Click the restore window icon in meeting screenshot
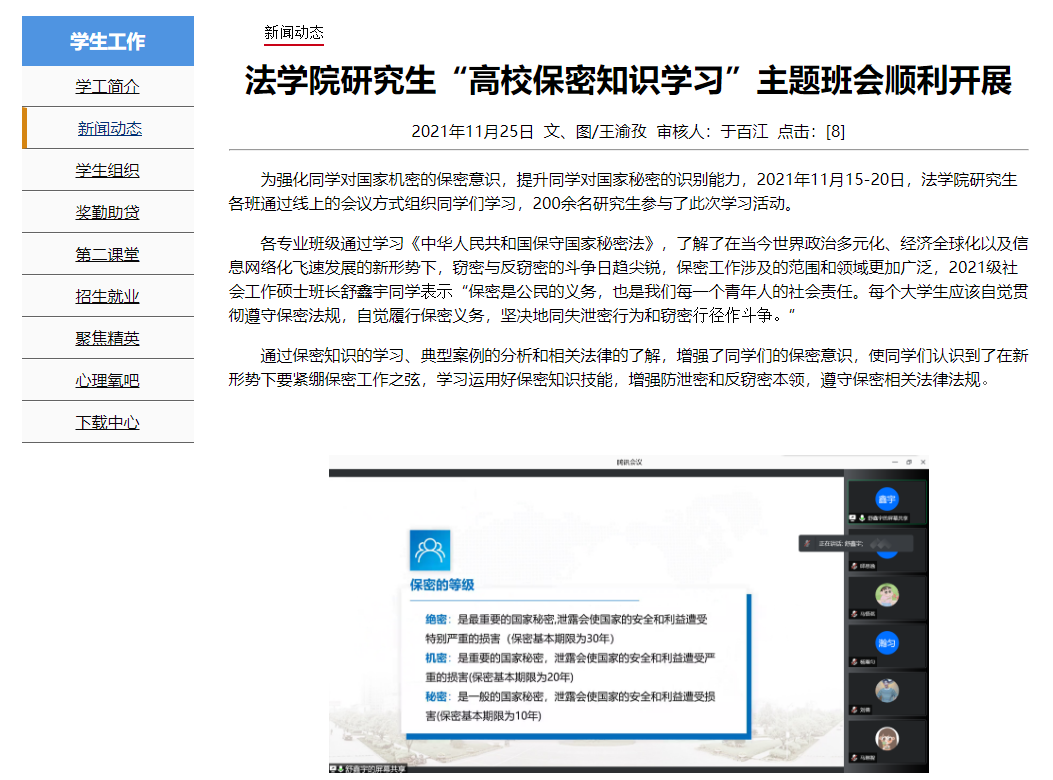Viewport: 1053px width, 780px height. pos(909,462)
